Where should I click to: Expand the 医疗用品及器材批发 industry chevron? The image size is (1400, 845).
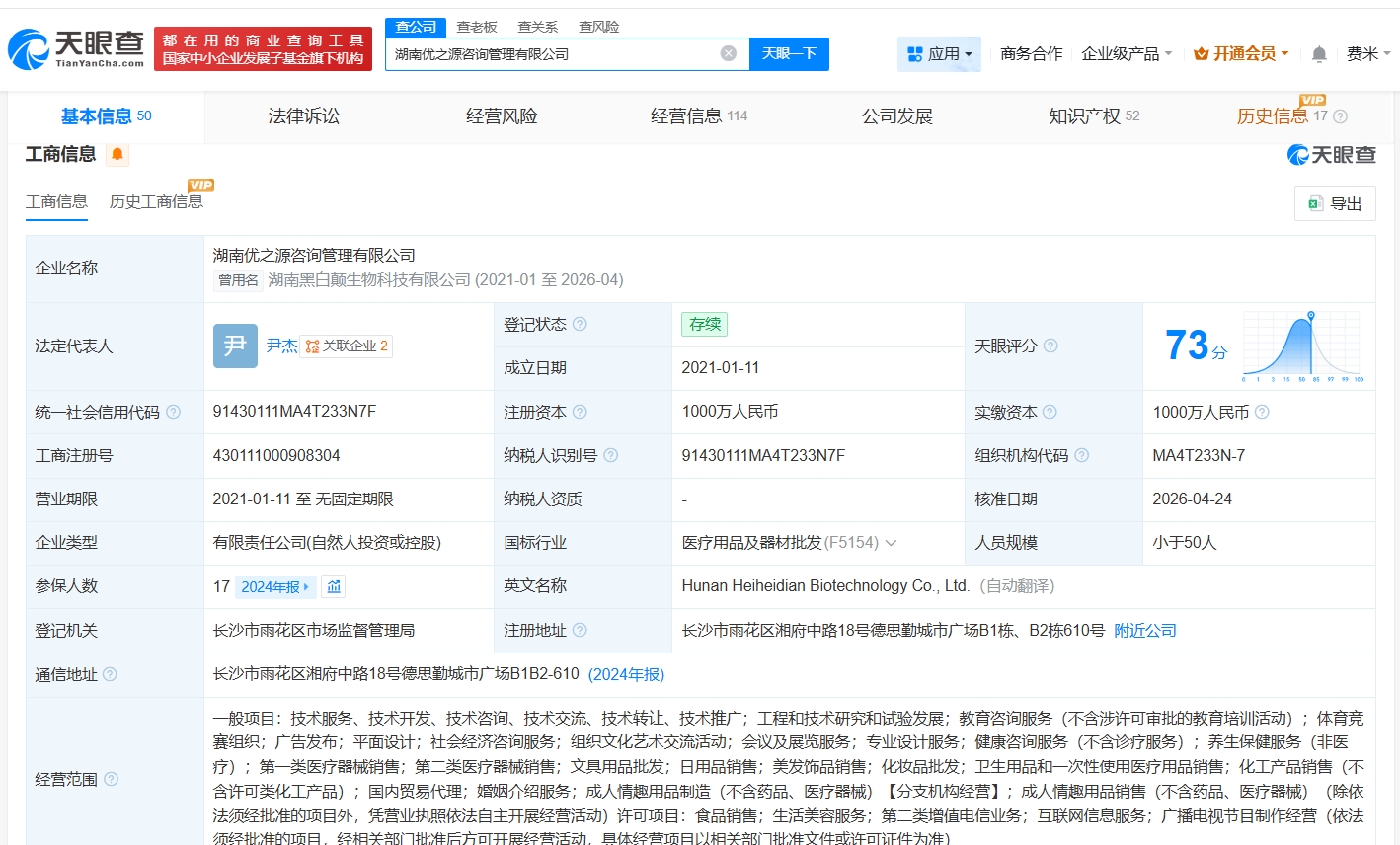click(891, 543)
